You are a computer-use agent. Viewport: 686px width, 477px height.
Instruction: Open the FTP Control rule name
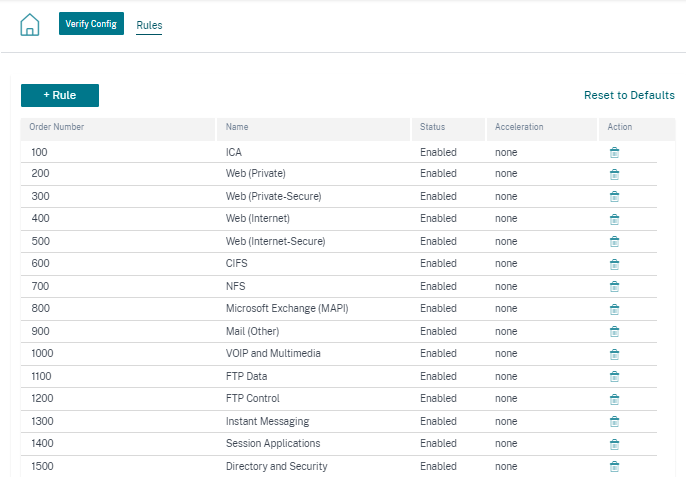(x=252, y=398)
